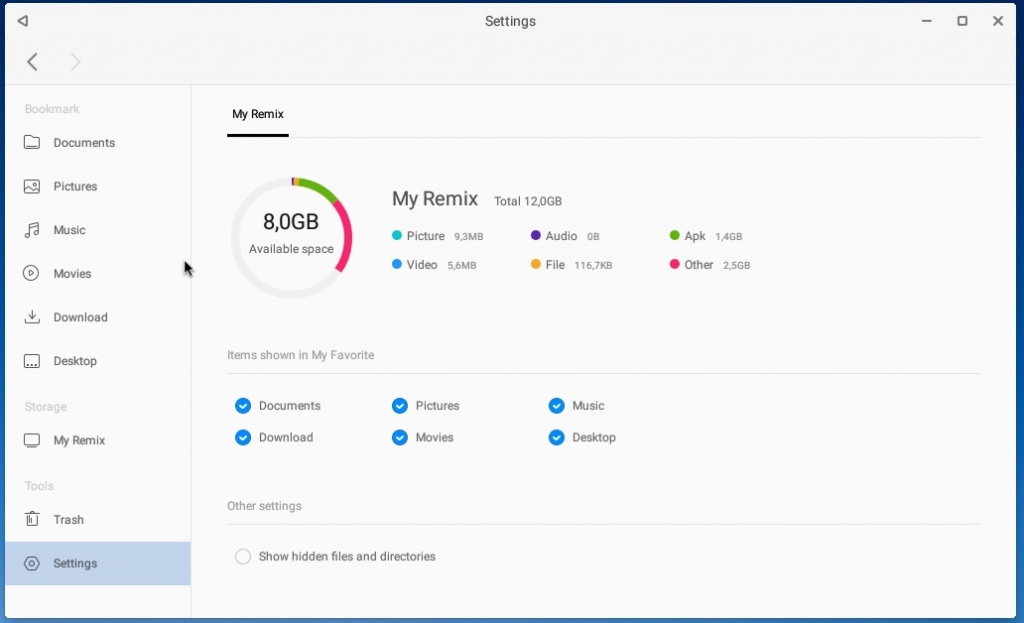Image resolution: width=1024 pixels, height=623 pixels.
Task: Uncheck Desktop in My Favorite items
Action: pyautogui.click(x=557, y=437)
